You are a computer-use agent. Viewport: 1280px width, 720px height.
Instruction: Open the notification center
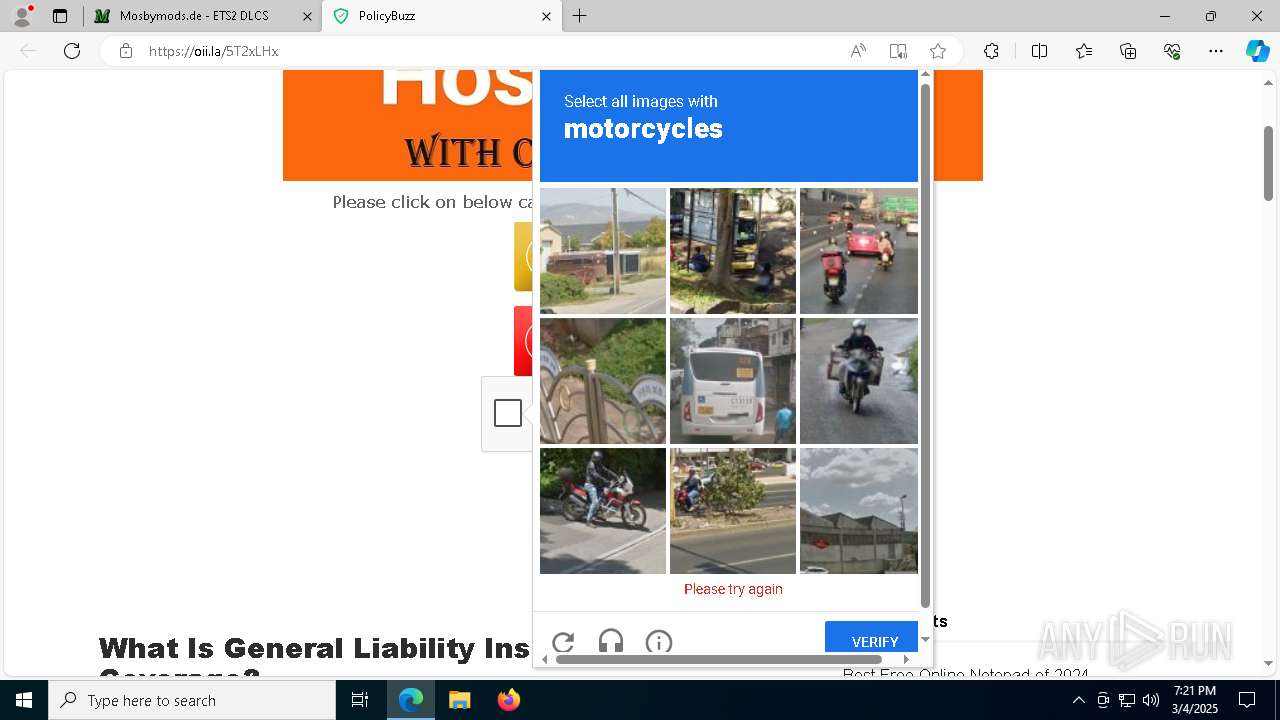tap(1247, 700)
